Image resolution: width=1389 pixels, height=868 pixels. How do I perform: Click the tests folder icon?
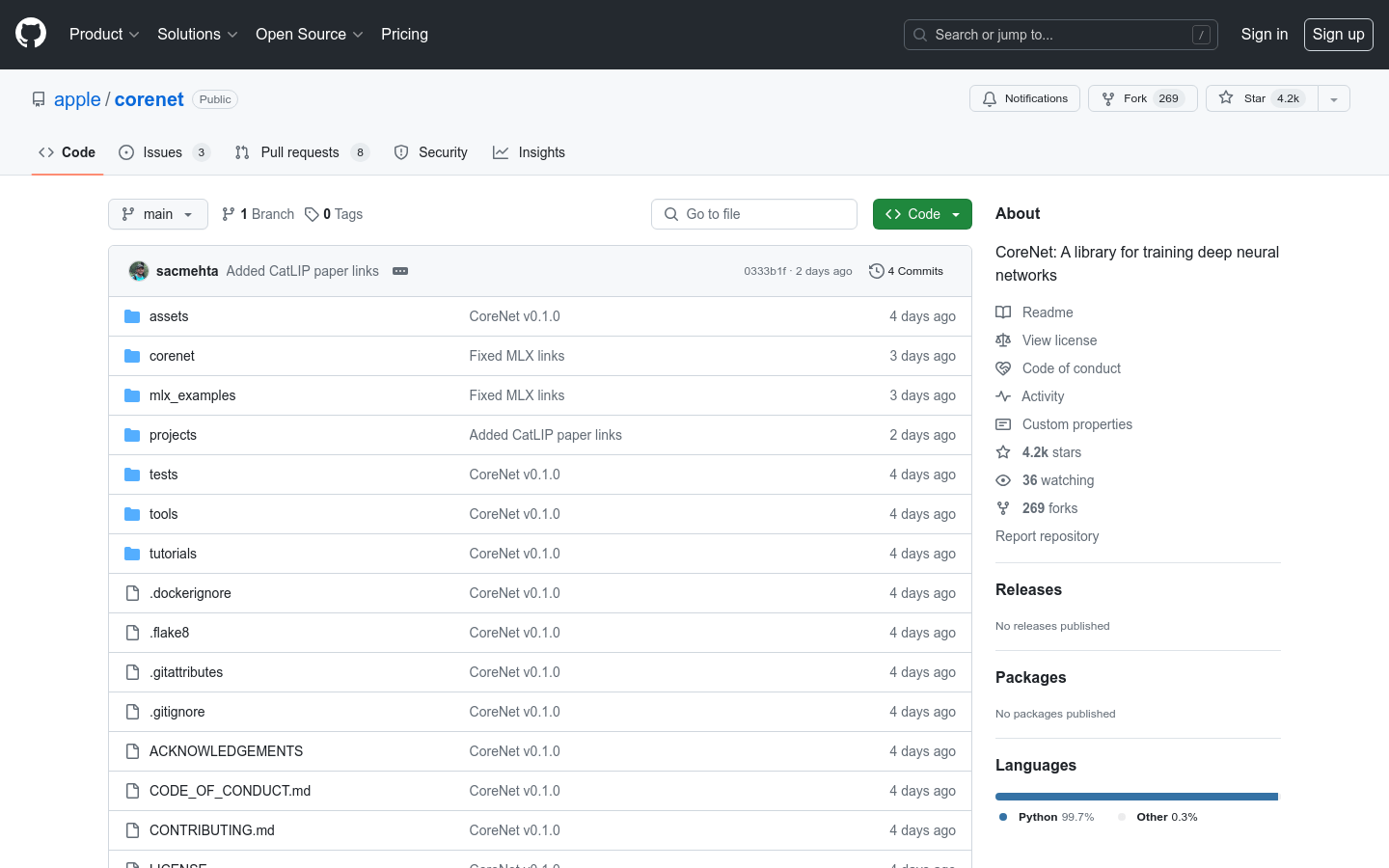pos(132,475)
